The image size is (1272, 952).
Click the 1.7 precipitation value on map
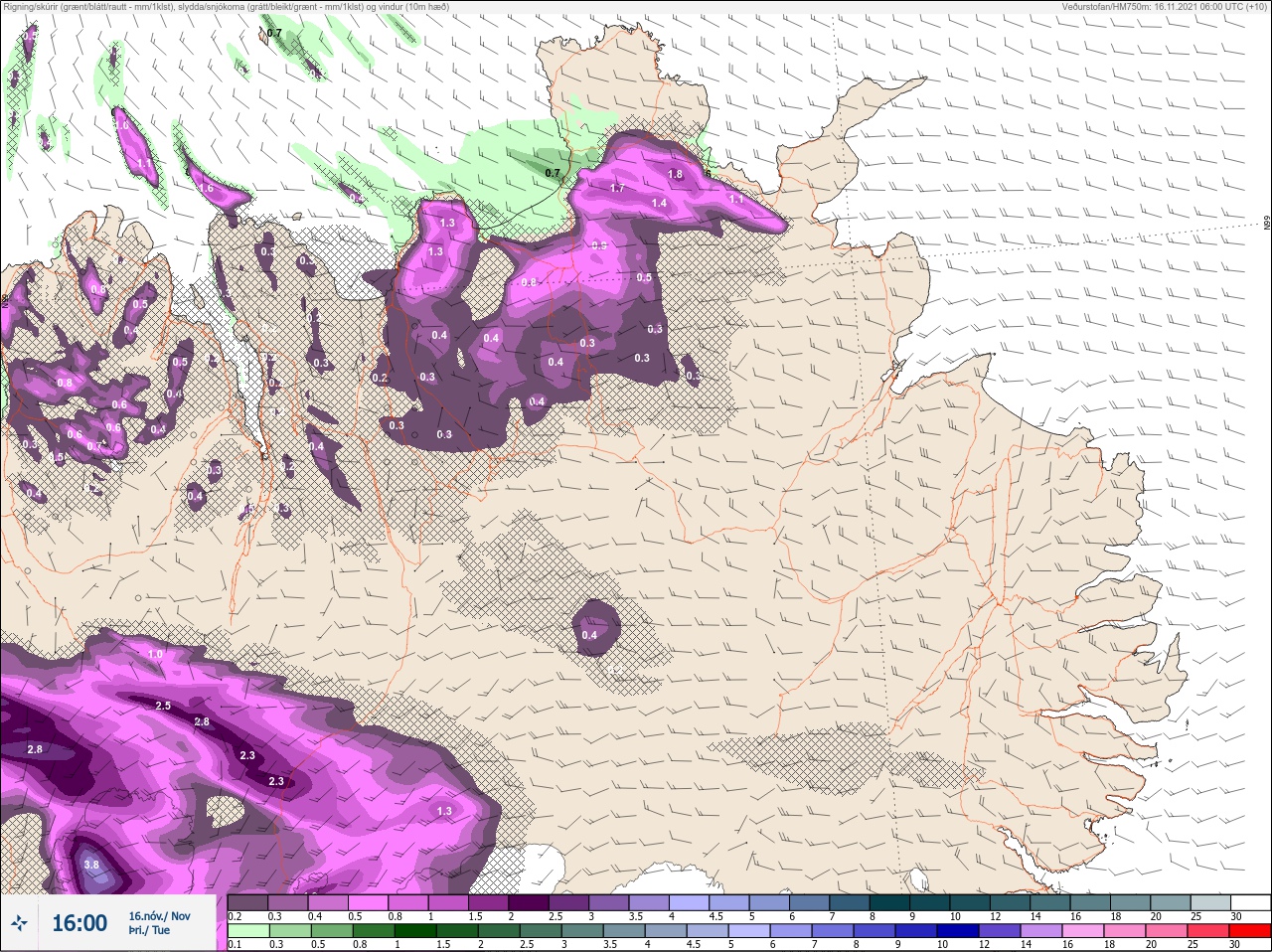pyautogui.click(x=617, y=189)
